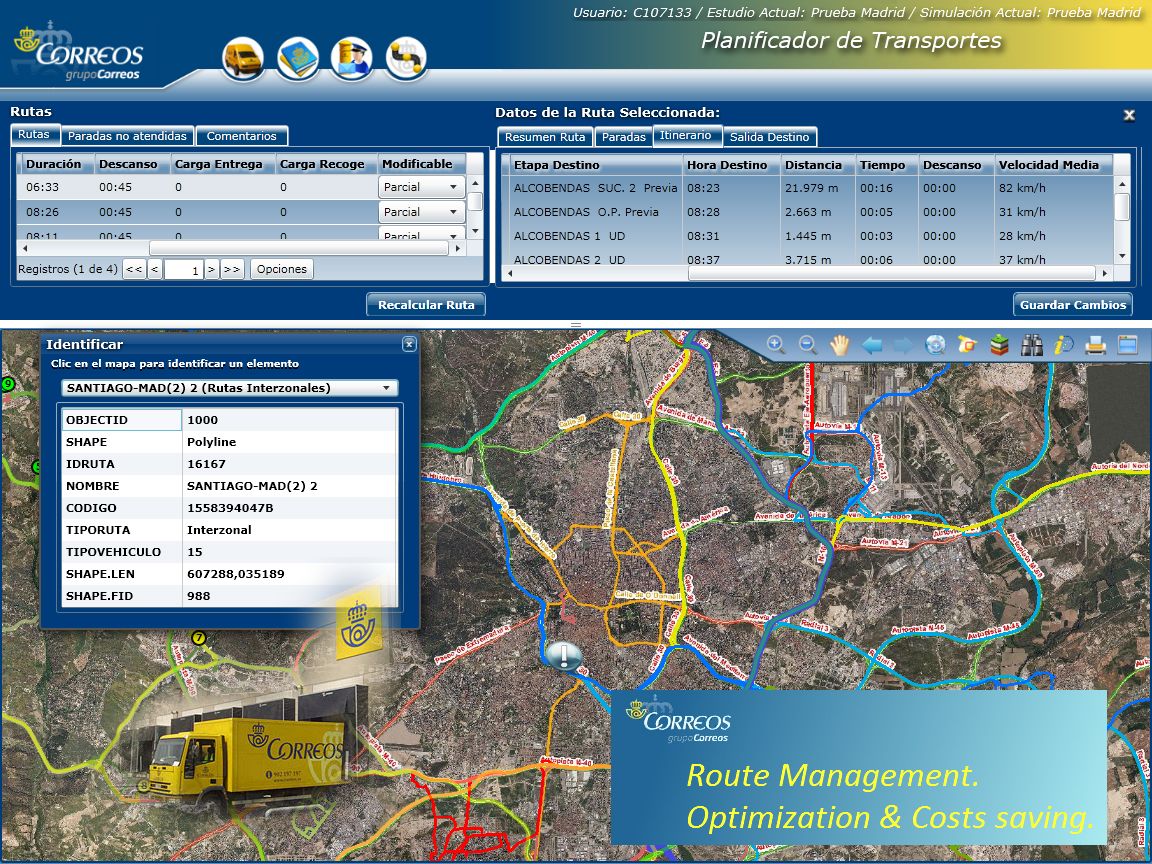Open the Resumen Ruta tab
1152x864 pixels.
click(x=545, y=137)
